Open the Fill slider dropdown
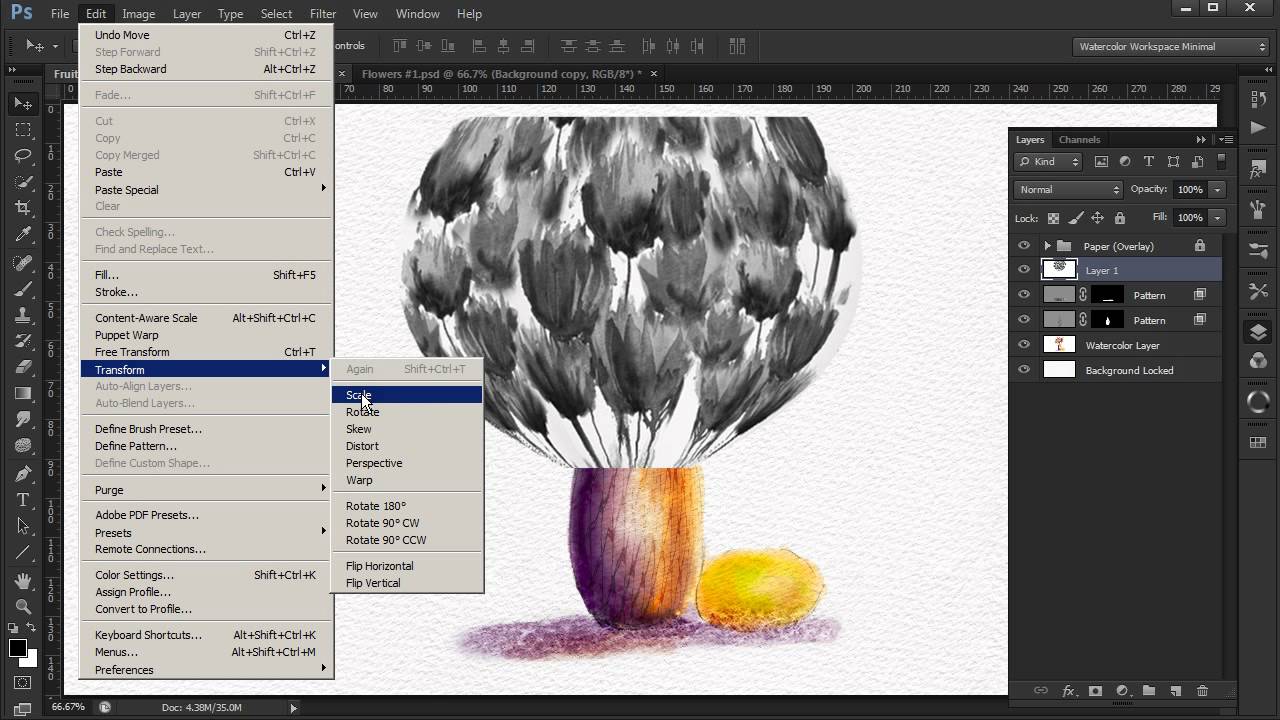Viewport: 1280px width, 720px height. tap(1217, 217)
